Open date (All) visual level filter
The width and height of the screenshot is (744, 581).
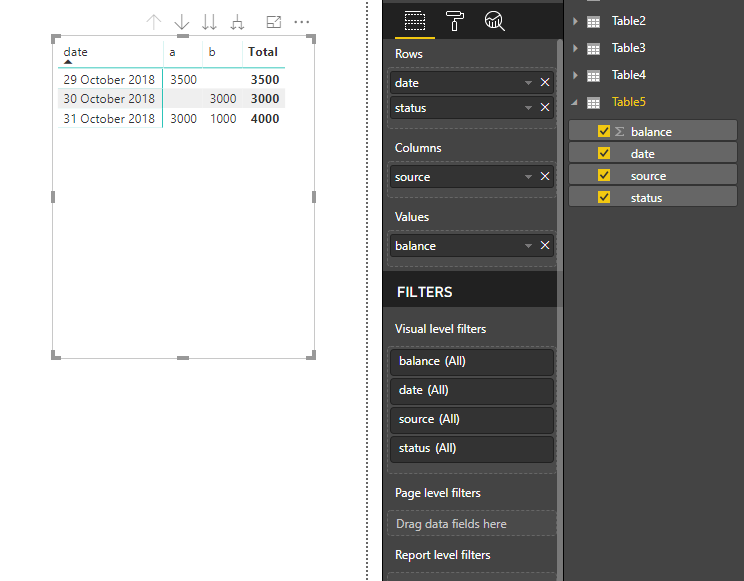tap(472, 391)
